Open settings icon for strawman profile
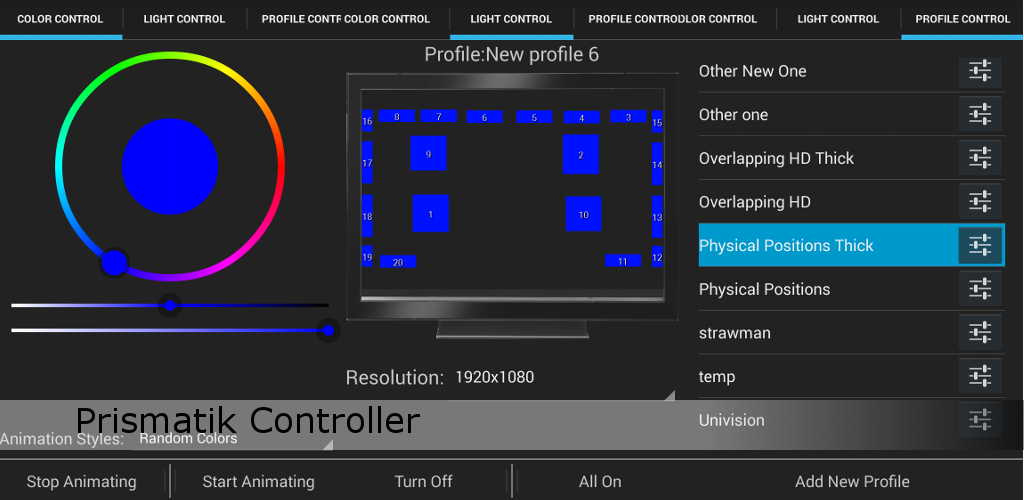Image resolution: width=1024 pixels, height=500 pixels. pyautogui.click(x=980, y=333)
